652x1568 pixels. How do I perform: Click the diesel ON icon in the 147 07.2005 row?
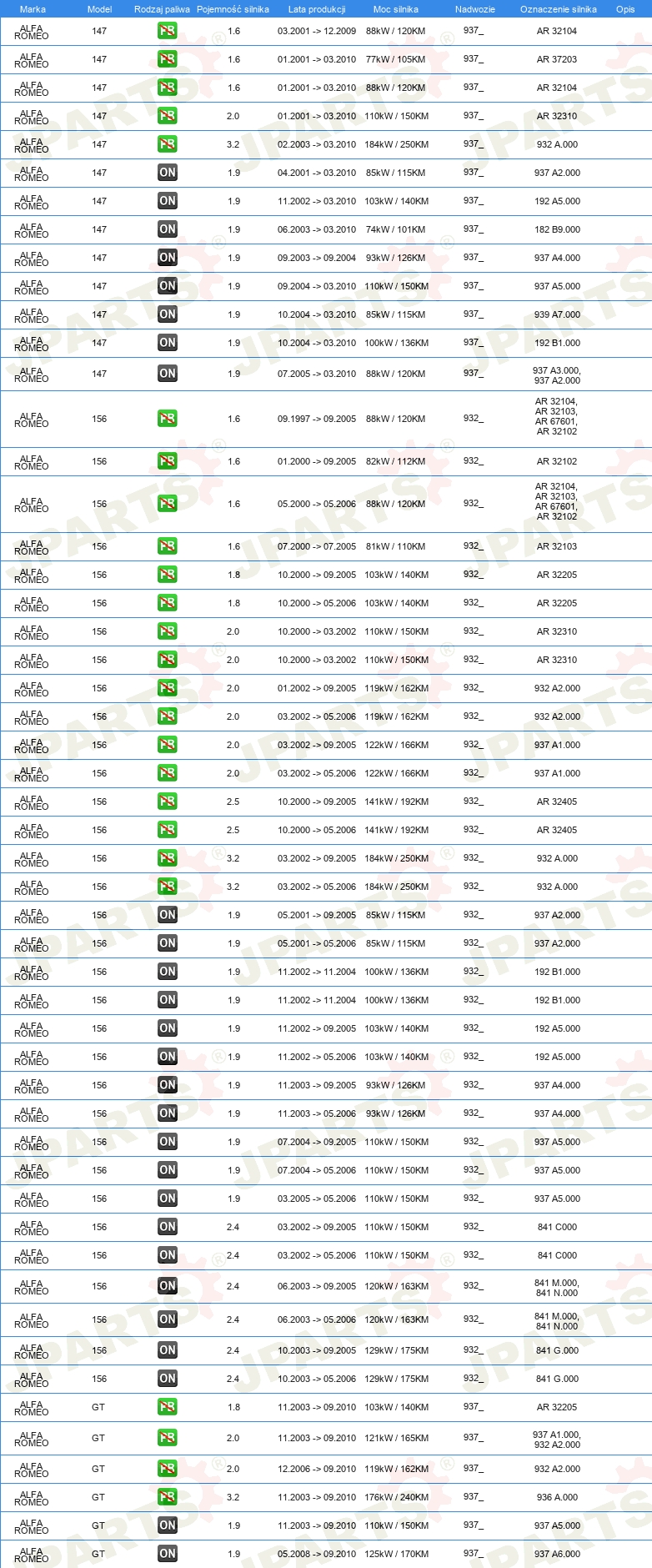coord(168,374)
